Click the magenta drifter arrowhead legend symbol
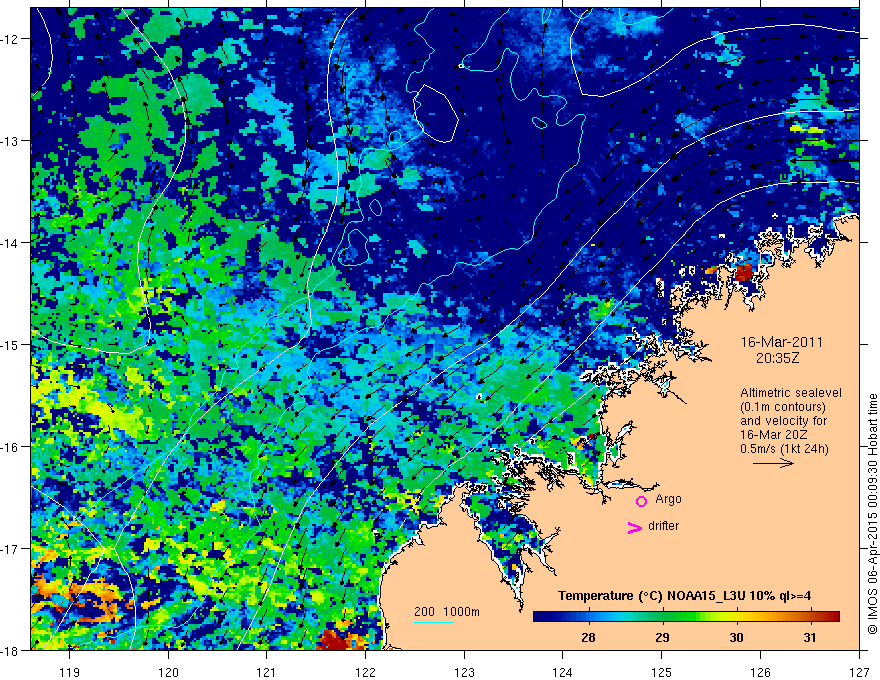This screenshot has width=880, height=680. [x=635, y=527]
